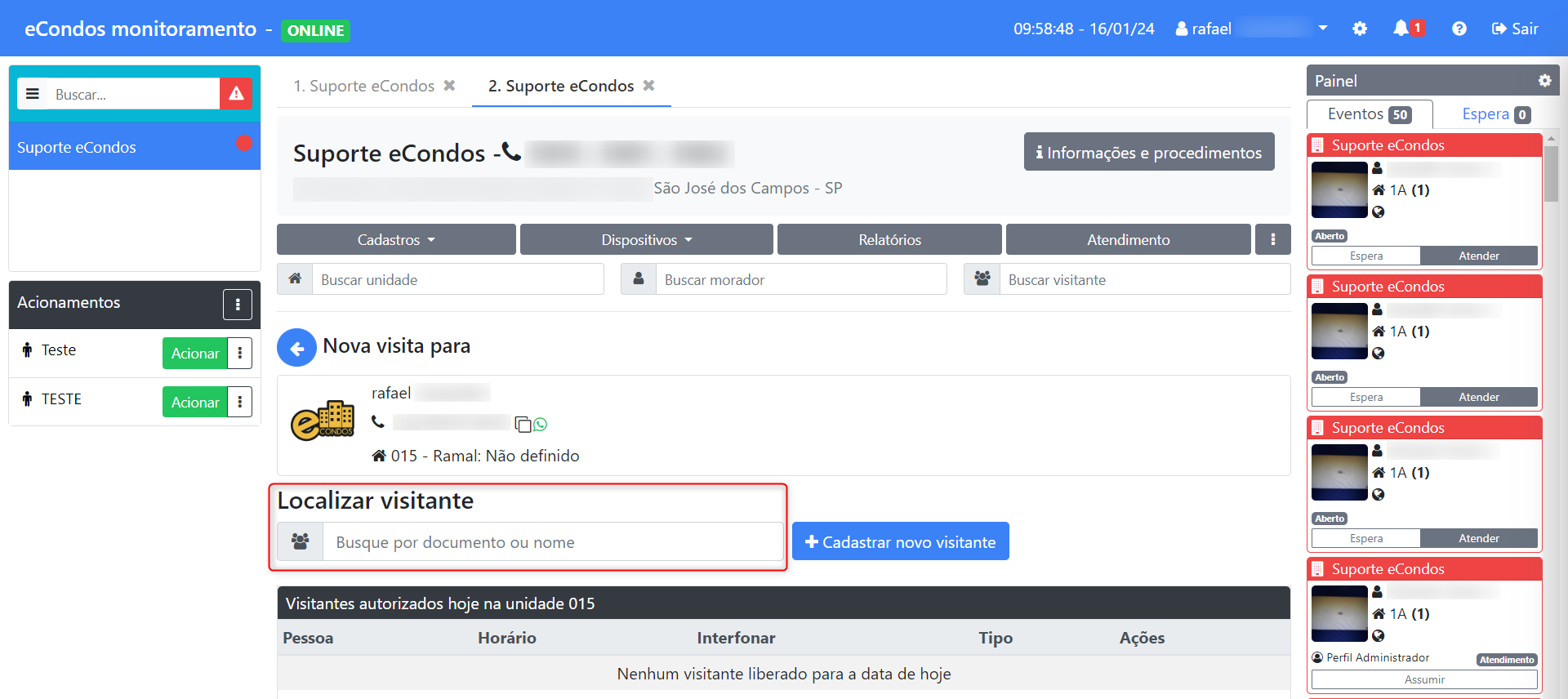This screenshot has height=699, width=1568.
Task: Focus Busque por documento ou nome field
Action: coord(553,542)
